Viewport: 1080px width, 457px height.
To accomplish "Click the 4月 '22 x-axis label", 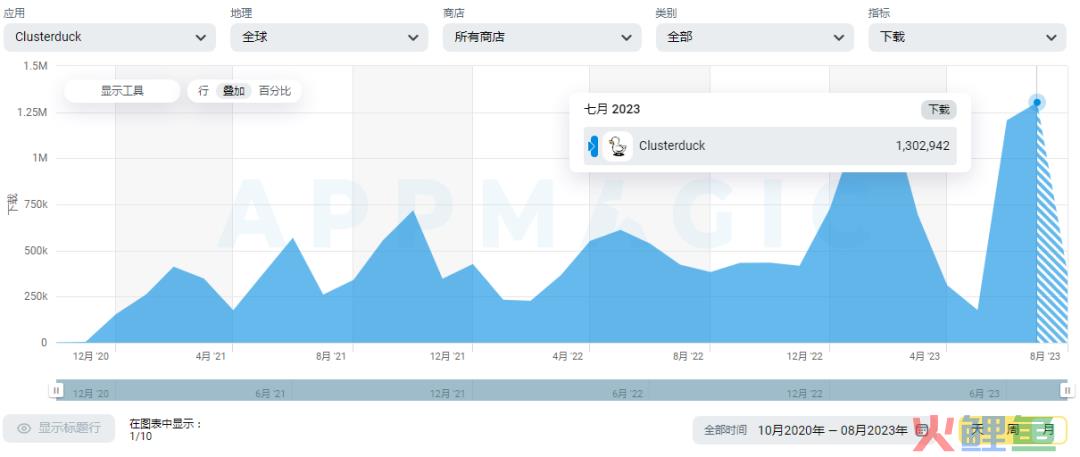I will (568, 356).
